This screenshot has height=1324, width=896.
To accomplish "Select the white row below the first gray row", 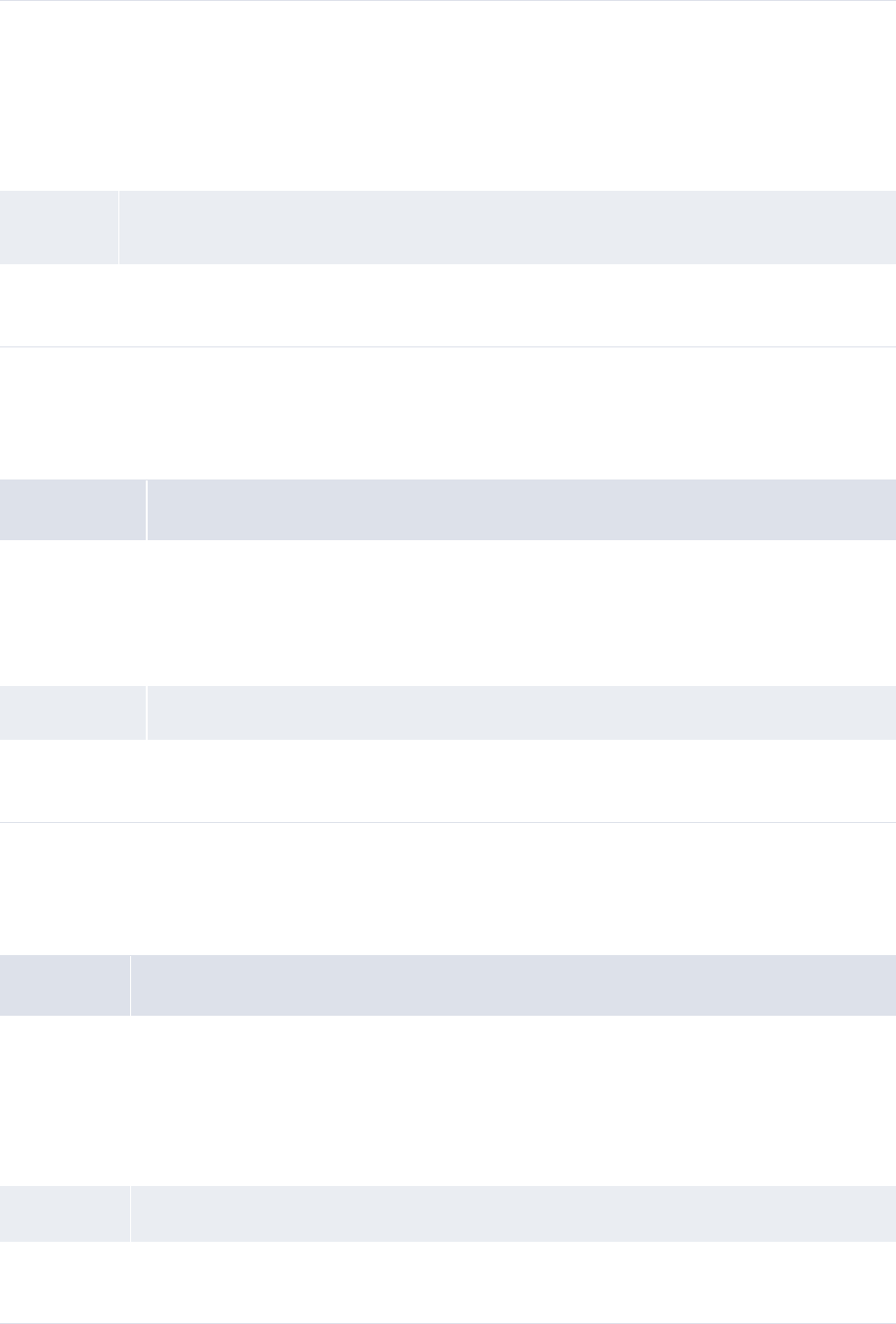I will click(x=448, y=304).
